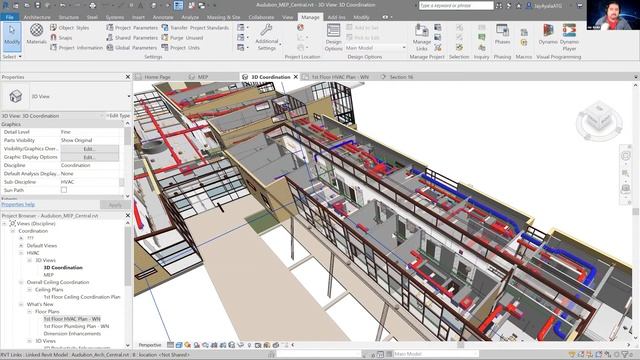This screenshot has width=640, height=360.
Task: Open the 3D View type selector dropdown
Action: pyautogui.click(x=129, y=96)
